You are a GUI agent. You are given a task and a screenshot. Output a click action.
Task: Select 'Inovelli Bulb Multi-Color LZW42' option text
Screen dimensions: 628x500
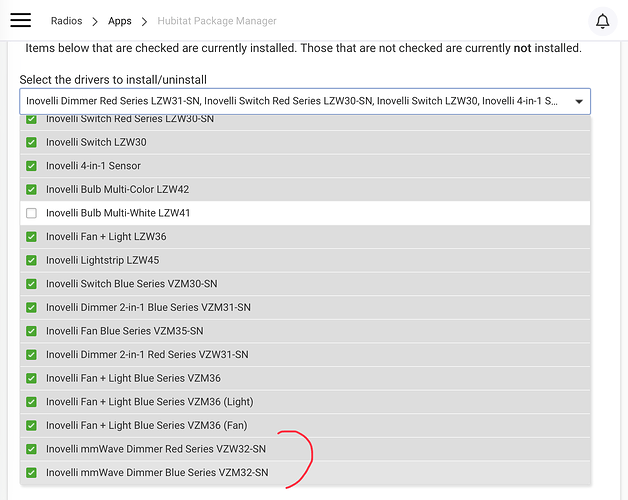coord(117,190)
